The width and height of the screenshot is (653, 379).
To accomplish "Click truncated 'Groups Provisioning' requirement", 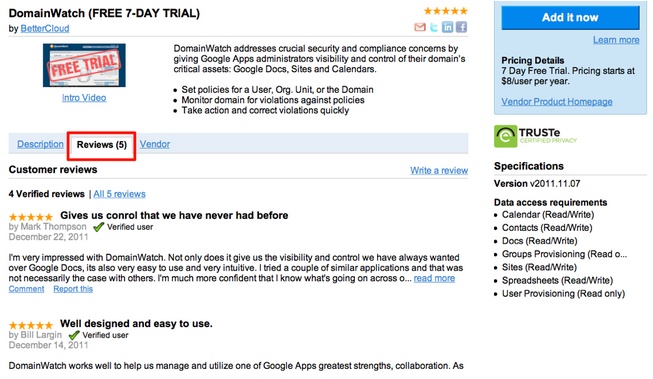I will coord(564,254).
